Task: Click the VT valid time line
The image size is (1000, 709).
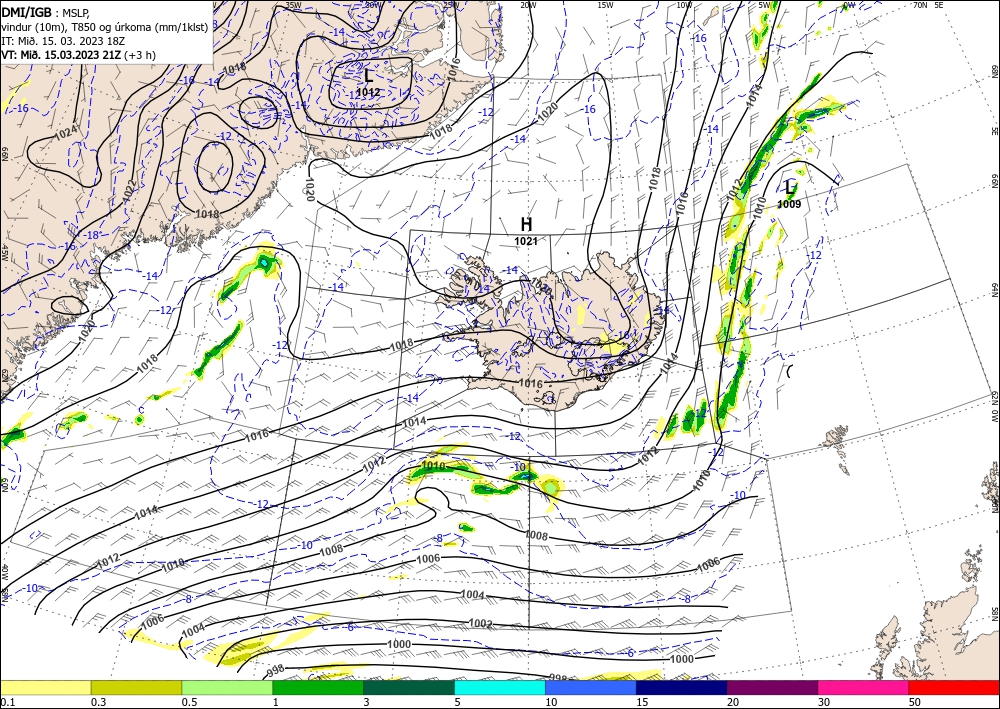Action: click(x=78, y=55)
